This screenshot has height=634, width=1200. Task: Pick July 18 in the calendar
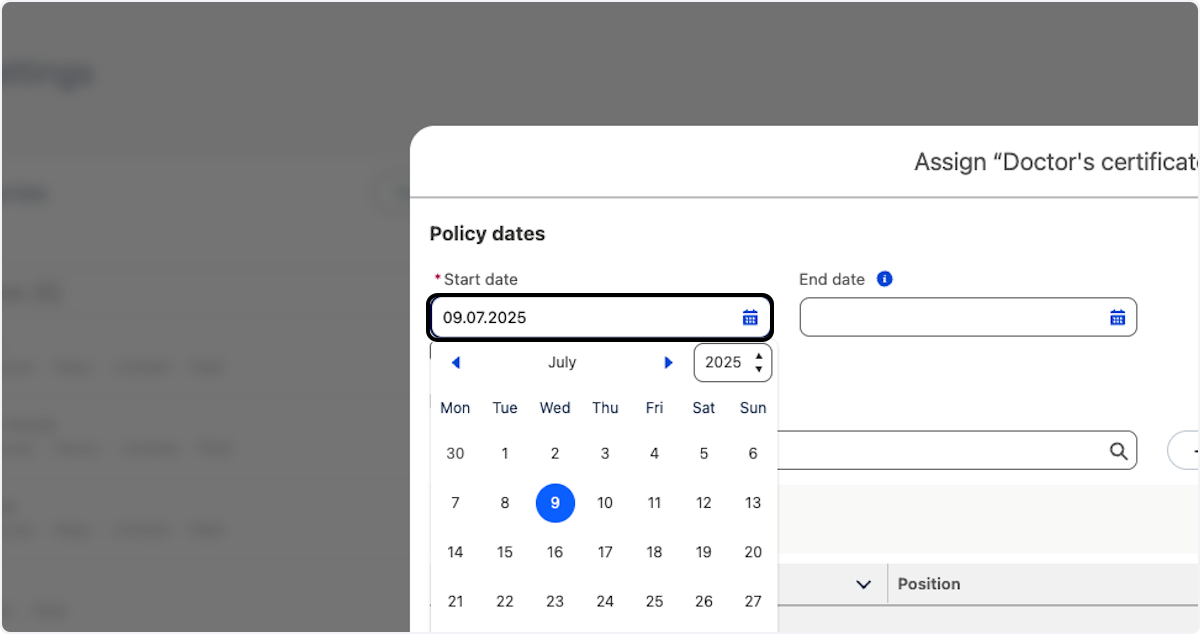[654, 552]
